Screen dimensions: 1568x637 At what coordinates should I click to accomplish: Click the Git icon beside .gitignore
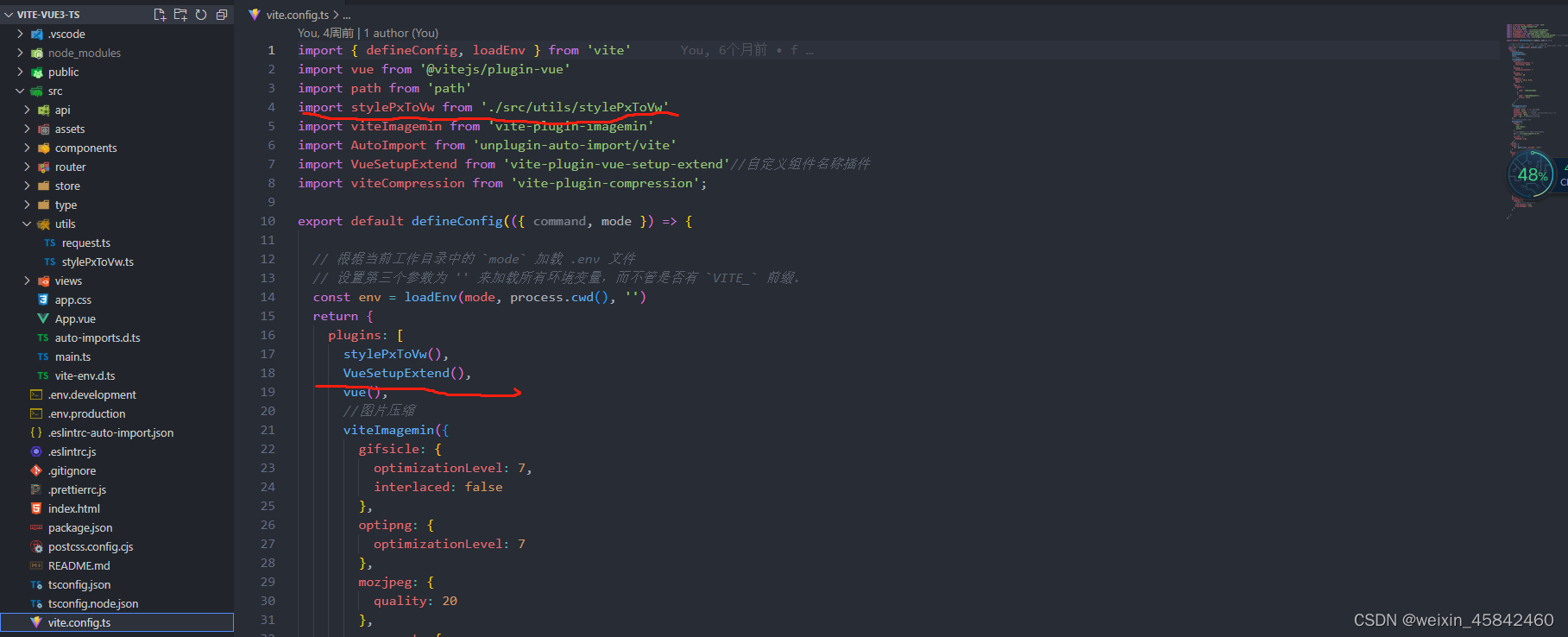[x=36, y=471]
